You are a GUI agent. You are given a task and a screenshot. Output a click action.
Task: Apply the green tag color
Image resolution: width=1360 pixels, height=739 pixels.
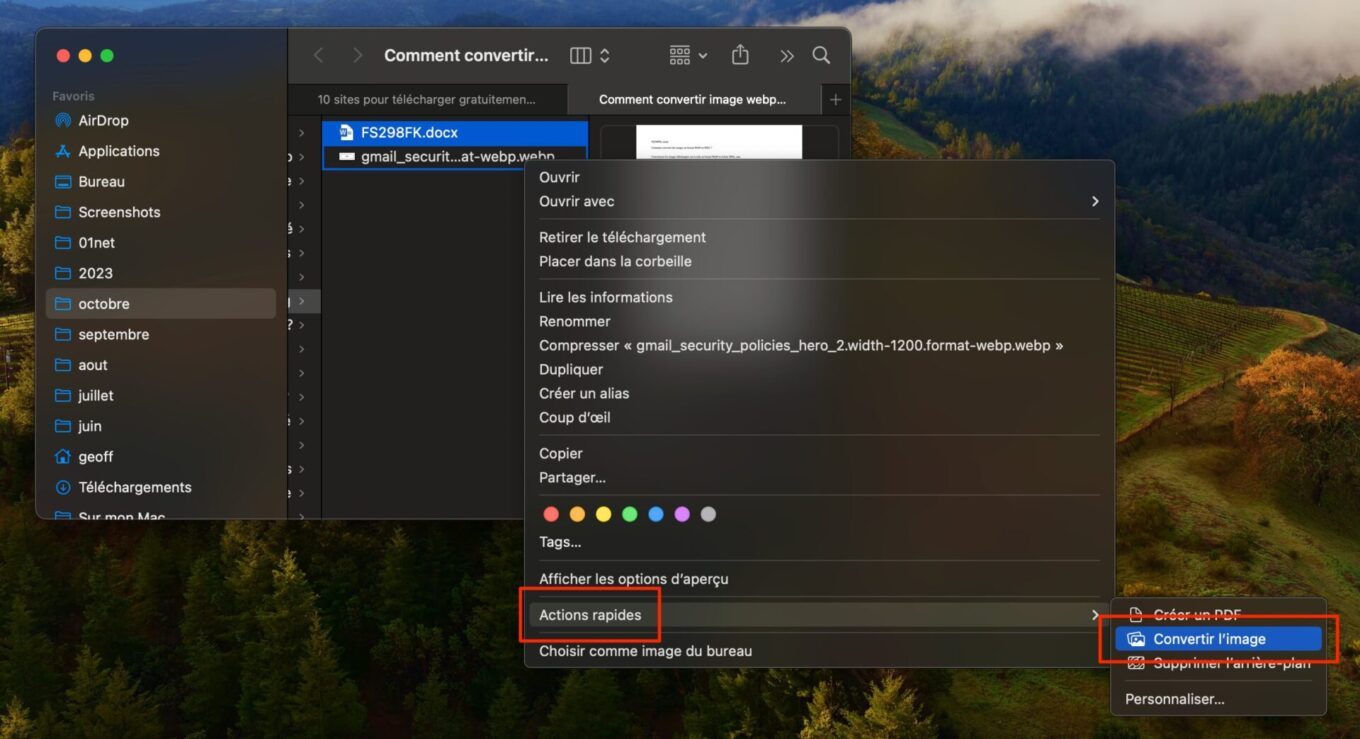629,514
